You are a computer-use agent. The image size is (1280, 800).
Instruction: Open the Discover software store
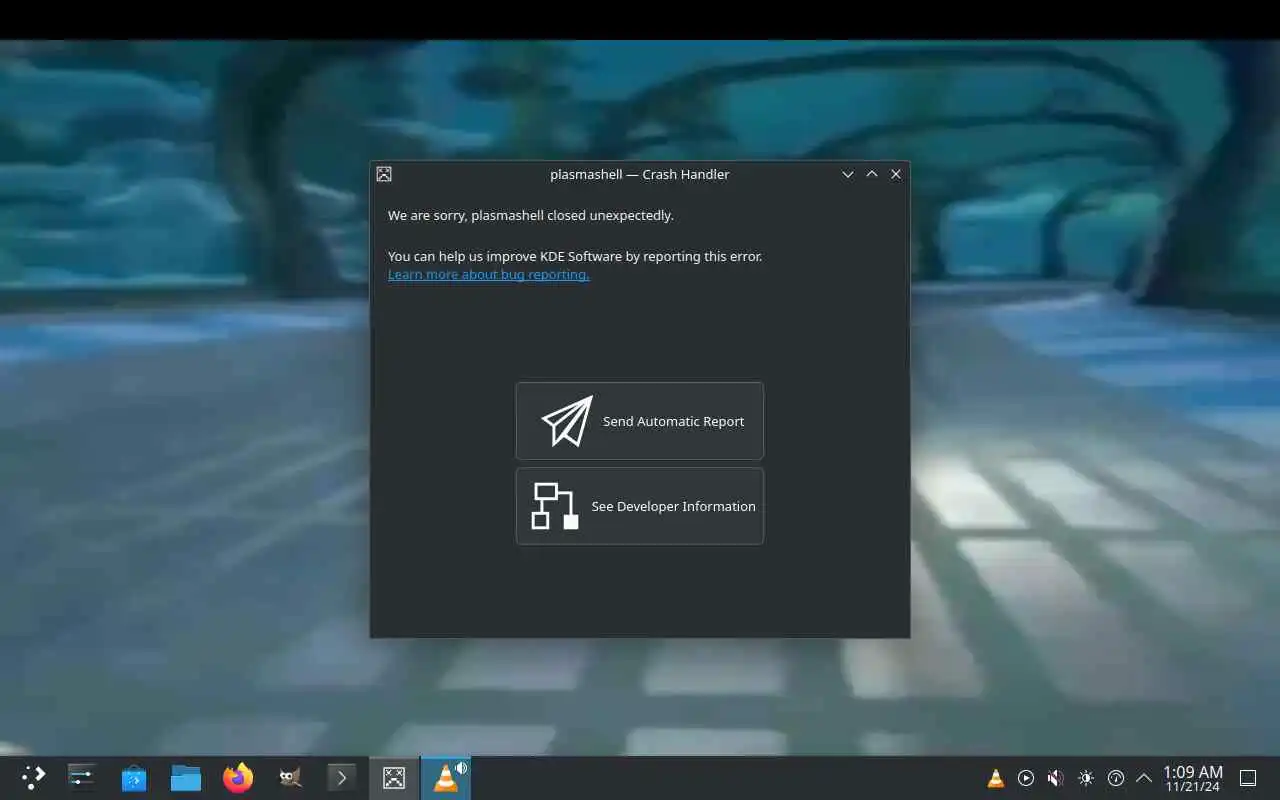point(134,777)
